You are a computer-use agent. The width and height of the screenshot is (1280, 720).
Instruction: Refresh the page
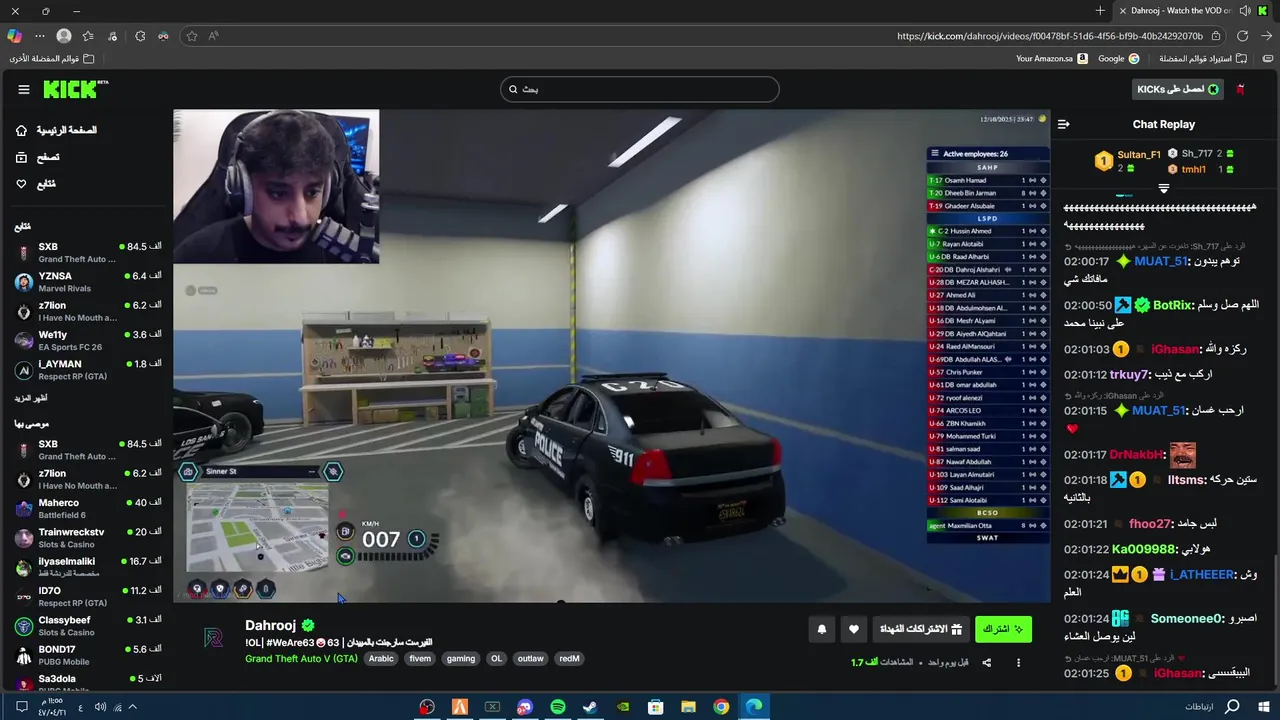tap(1242, 36)
